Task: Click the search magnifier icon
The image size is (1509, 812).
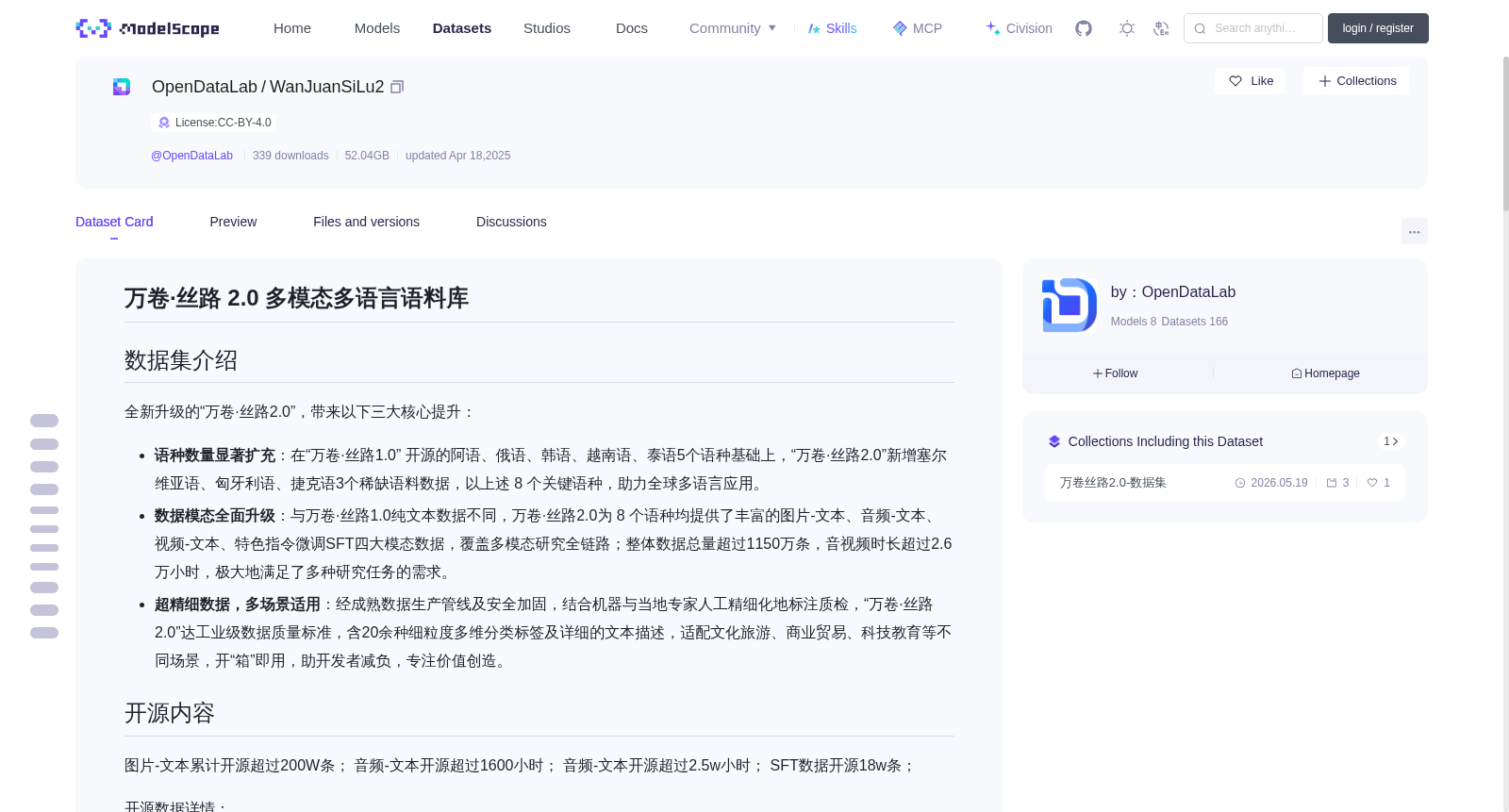Action: [x=1200, y=28]
